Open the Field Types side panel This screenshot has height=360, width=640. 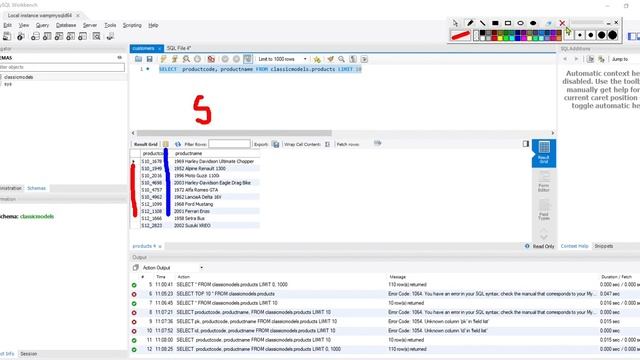(x=544, y=210)
